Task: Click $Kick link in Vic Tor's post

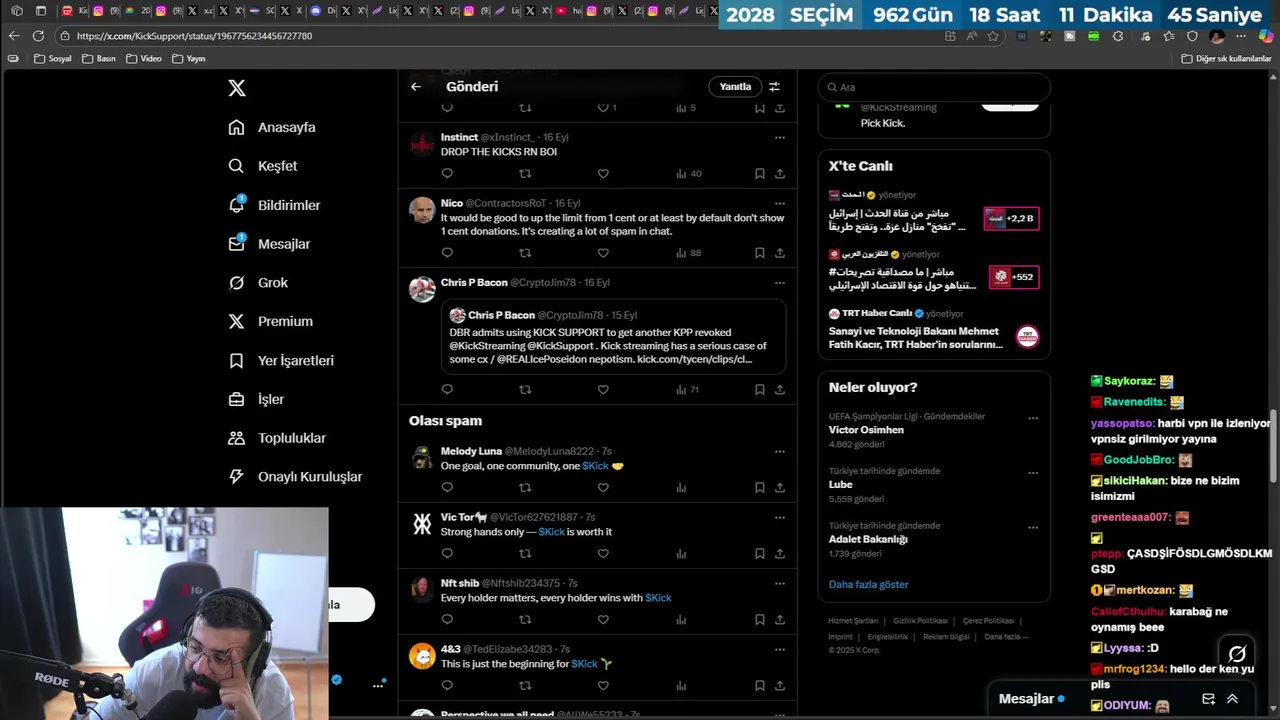Action: 552,532
